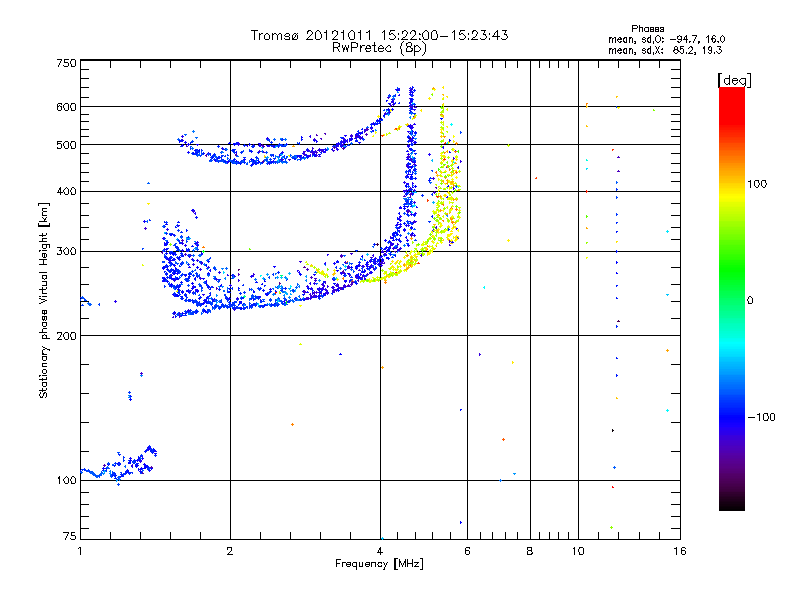800x600 pixels.
Task: Click the plot title "Tromsø 20121011 15:22:00-15:23:43"
Action: coord(379,35)
